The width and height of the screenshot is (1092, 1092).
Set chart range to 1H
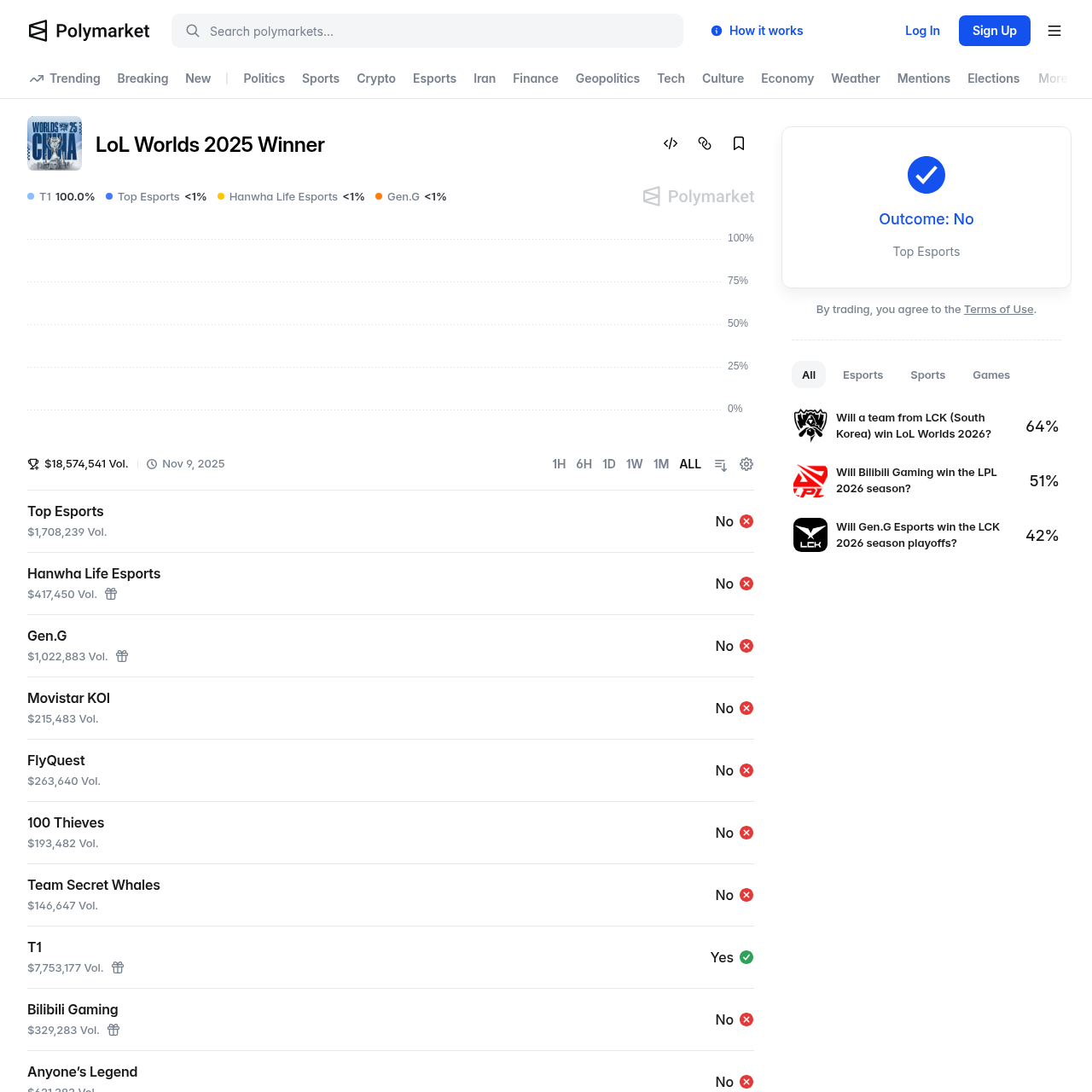pyautogui.click(x=559, y=464)
